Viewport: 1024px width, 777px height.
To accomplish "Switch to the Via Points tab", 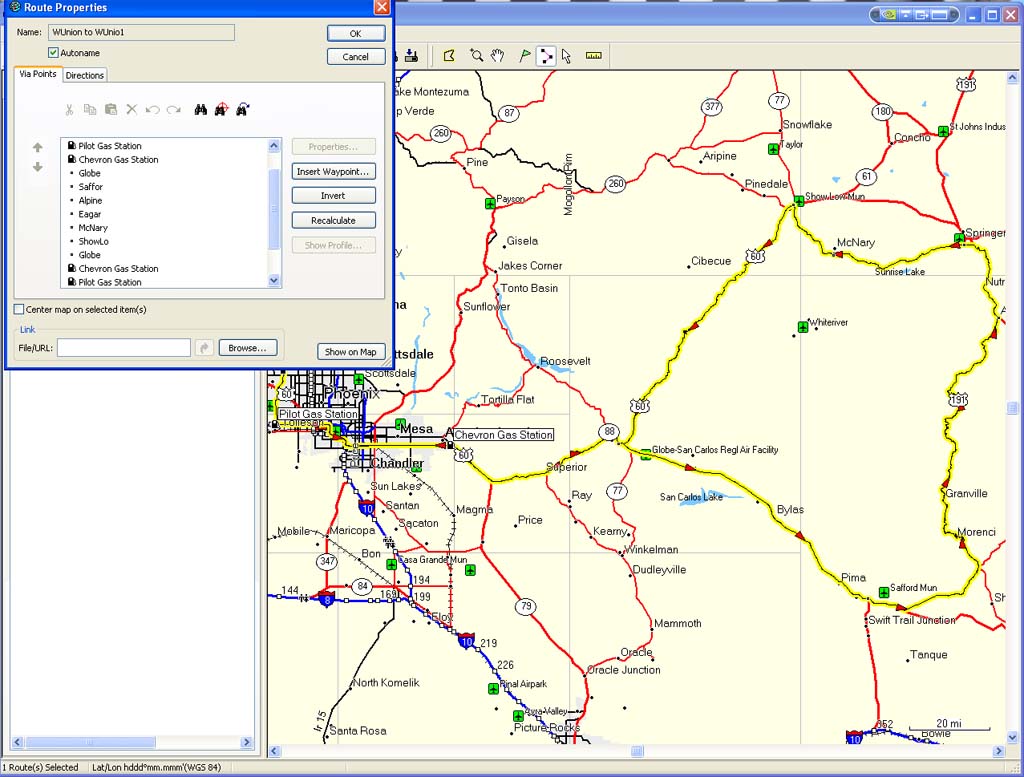I will pos(38,74).
